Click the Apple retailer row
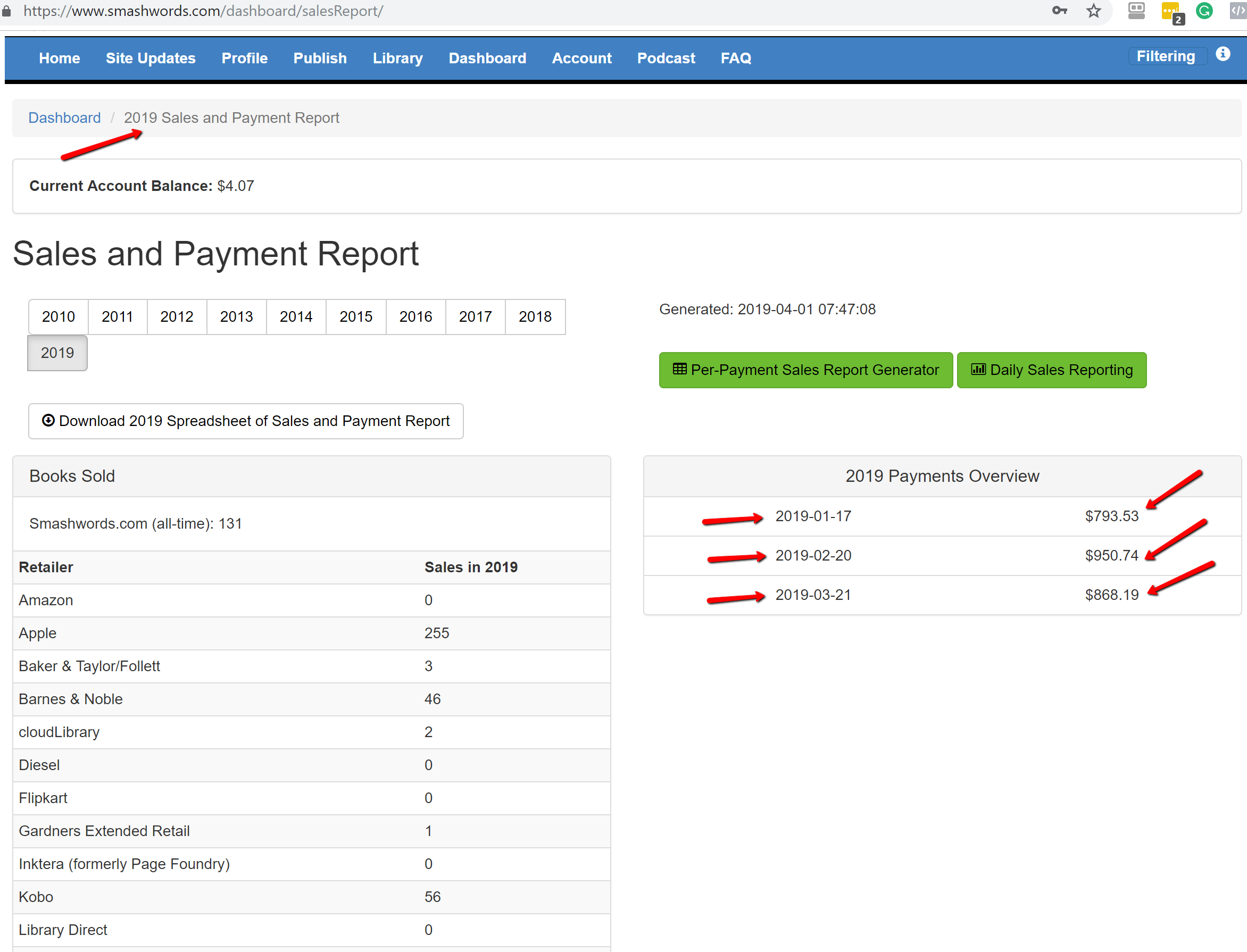The image size is (1247, 952). point(312,633)
